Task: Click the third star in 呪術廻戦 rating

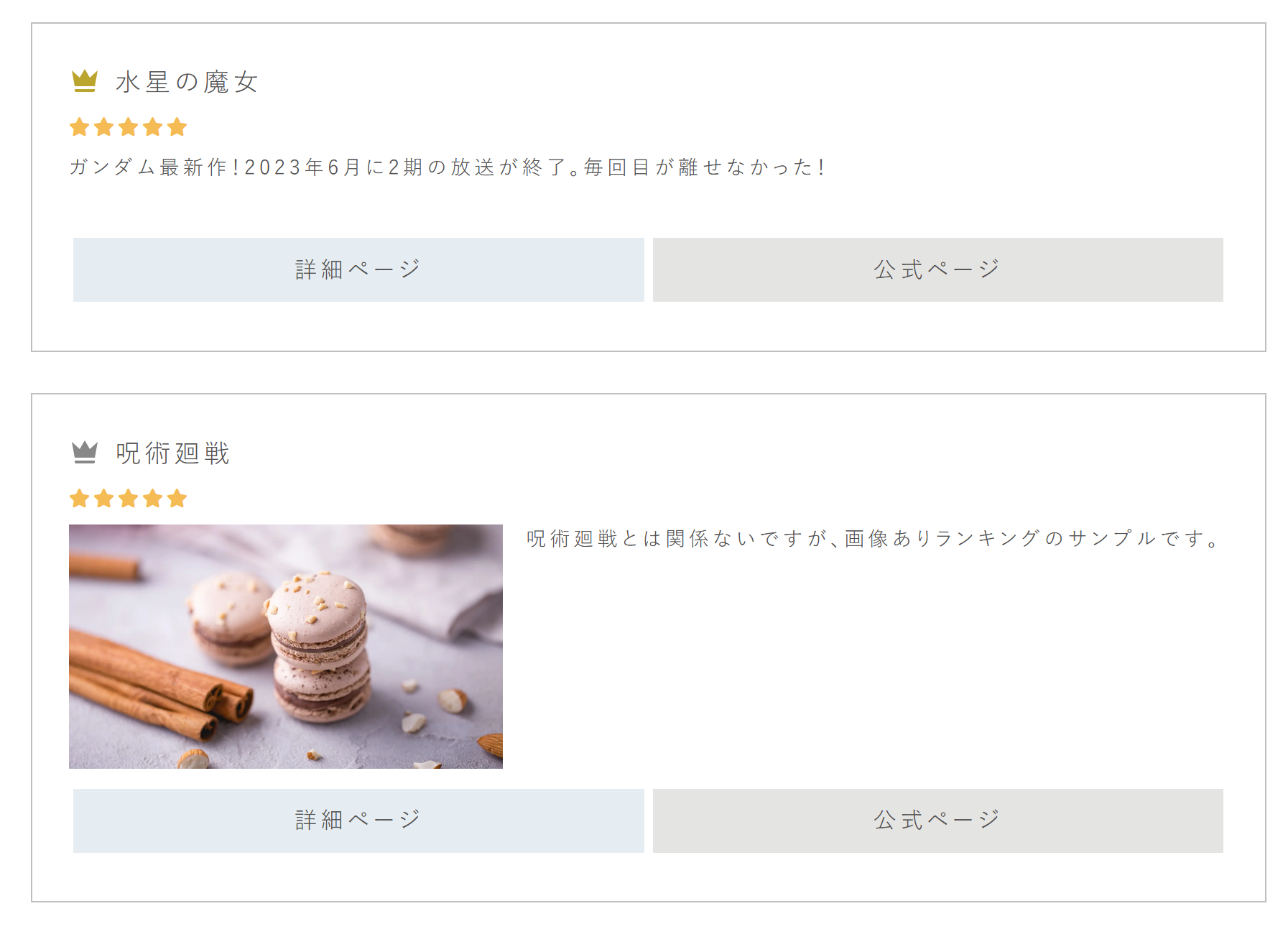Action: (129, 498)
